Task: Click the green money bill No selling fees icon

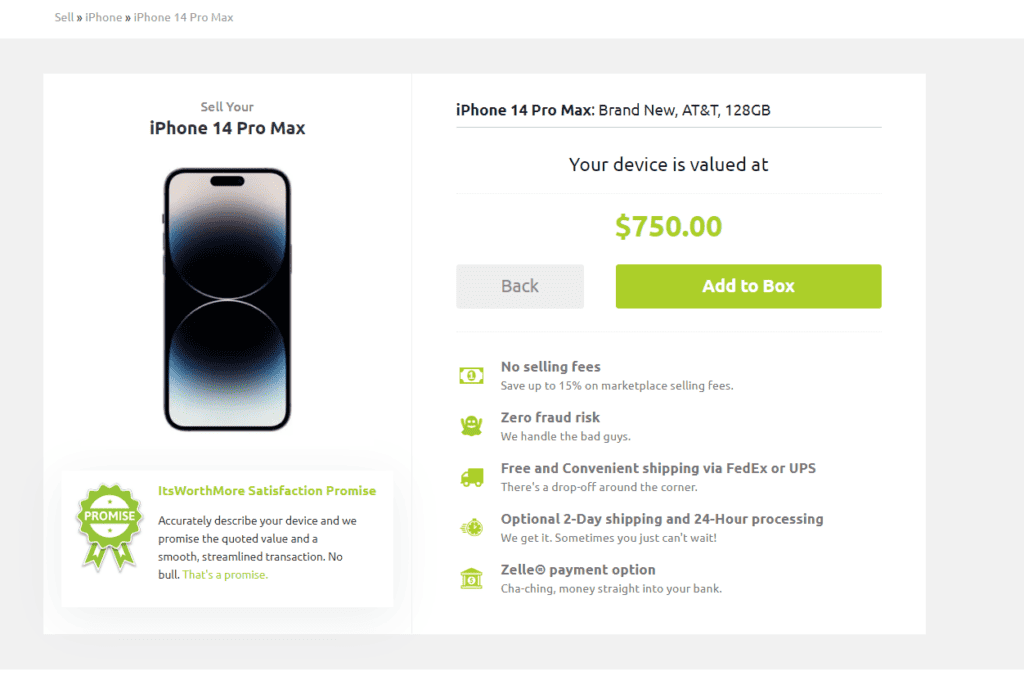Action: point(471,374)
